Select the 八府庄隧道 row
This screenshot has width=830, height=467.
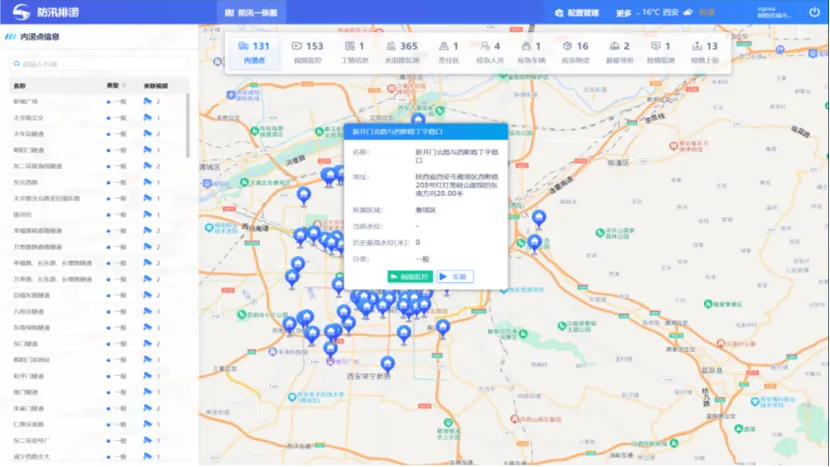point(98,311)
